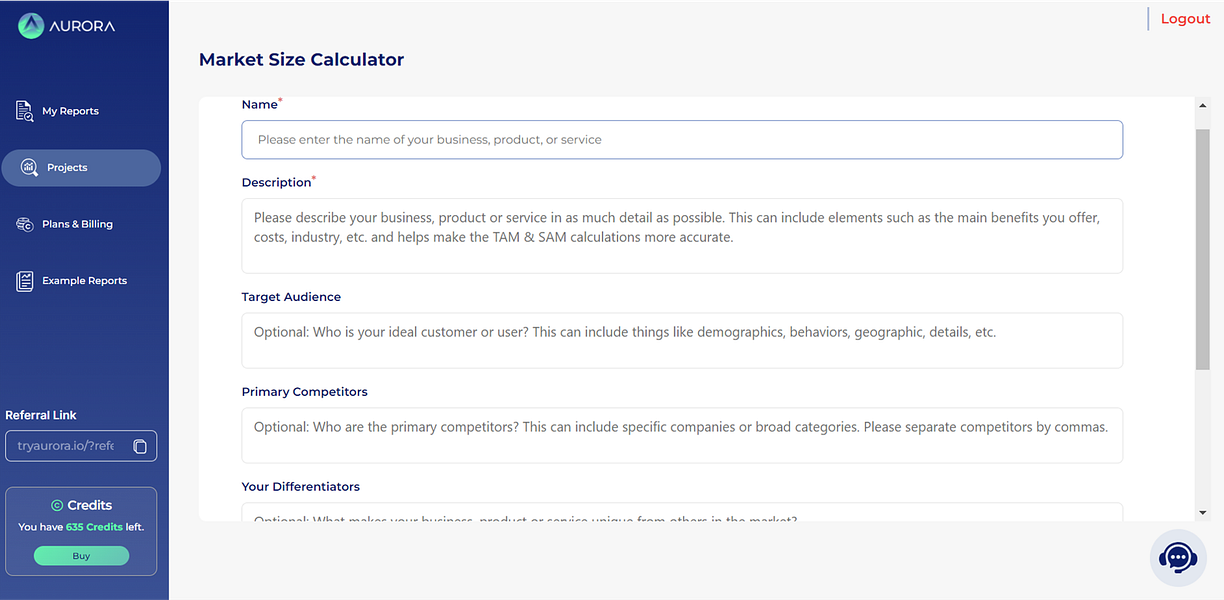The width and height of the screenshot is (1224, 600).
Task: Click the Buy credits button
Action: pos(81,556)
